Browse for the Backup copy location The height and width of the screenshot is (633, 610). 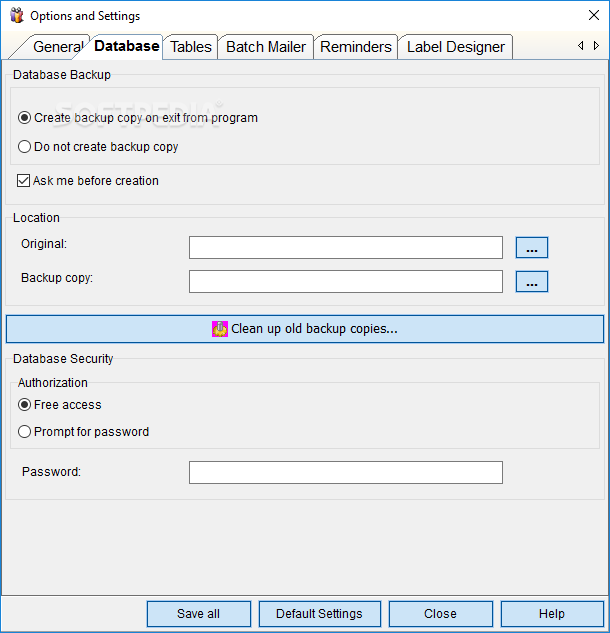tap(532, 281)
